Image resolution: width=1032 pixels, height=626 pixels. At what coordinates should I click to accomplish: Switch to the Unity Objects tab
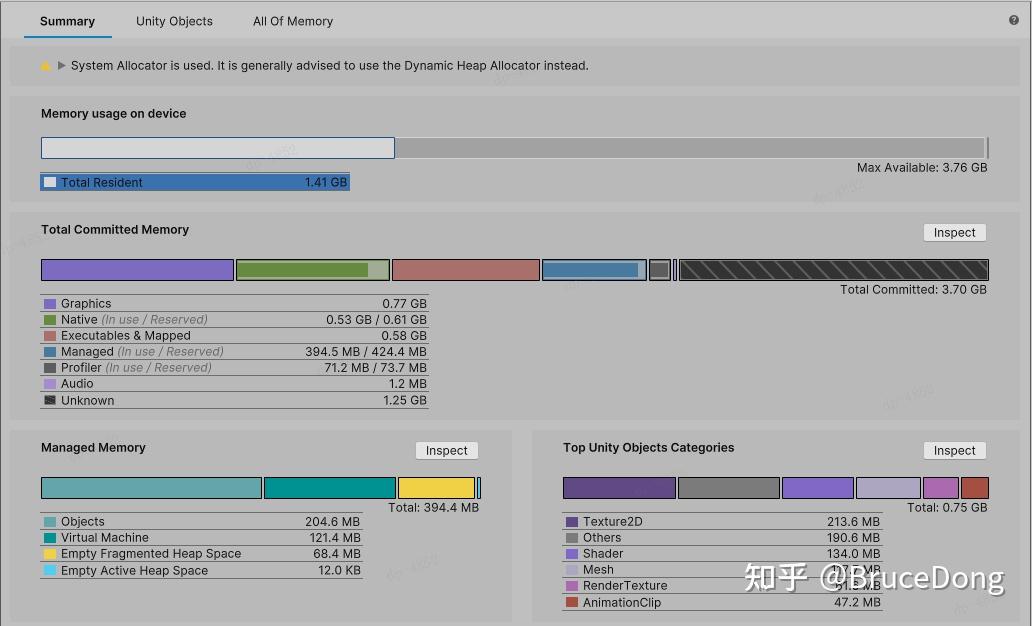[x=174, y=21]
